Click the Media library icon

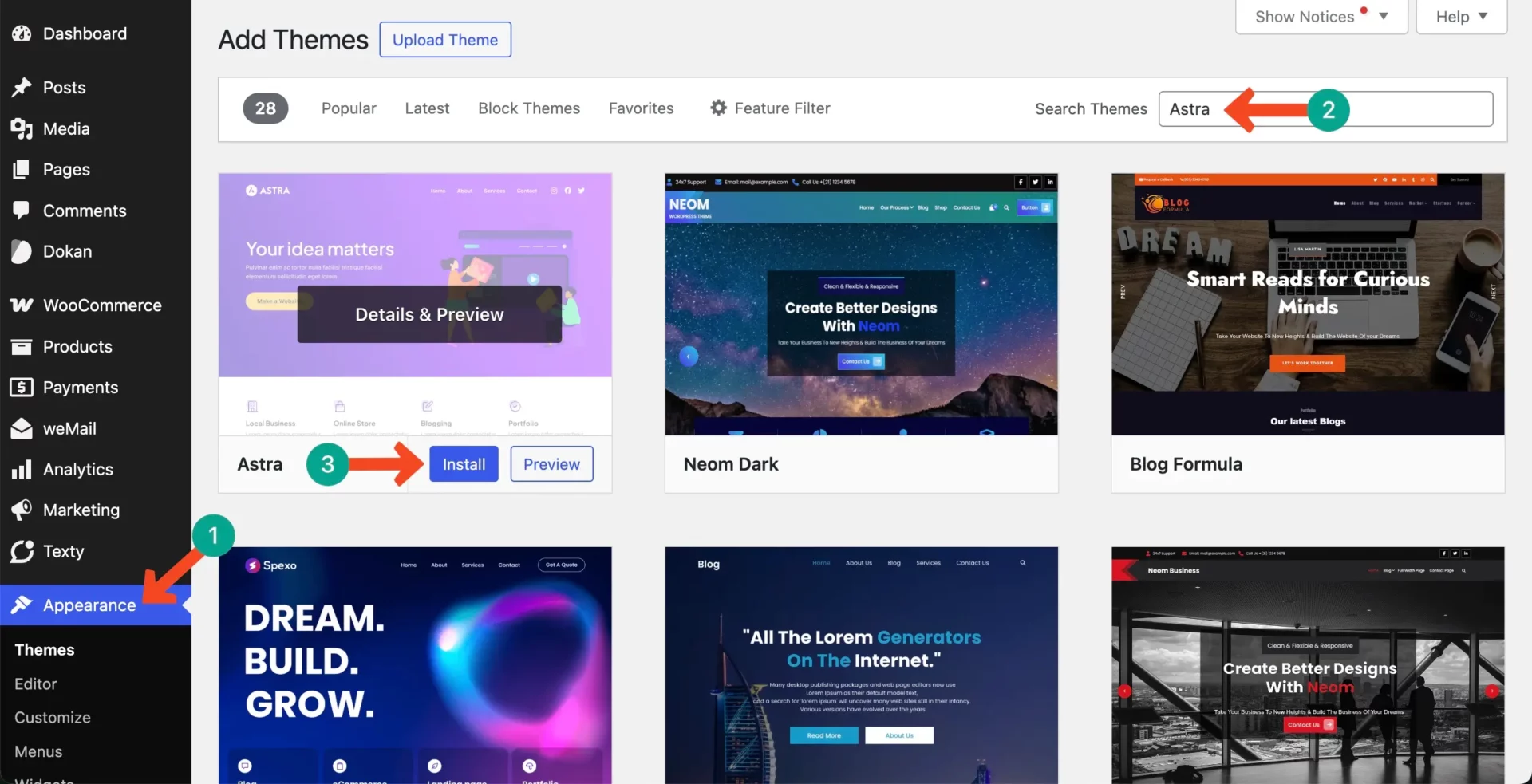click(22, 128)
